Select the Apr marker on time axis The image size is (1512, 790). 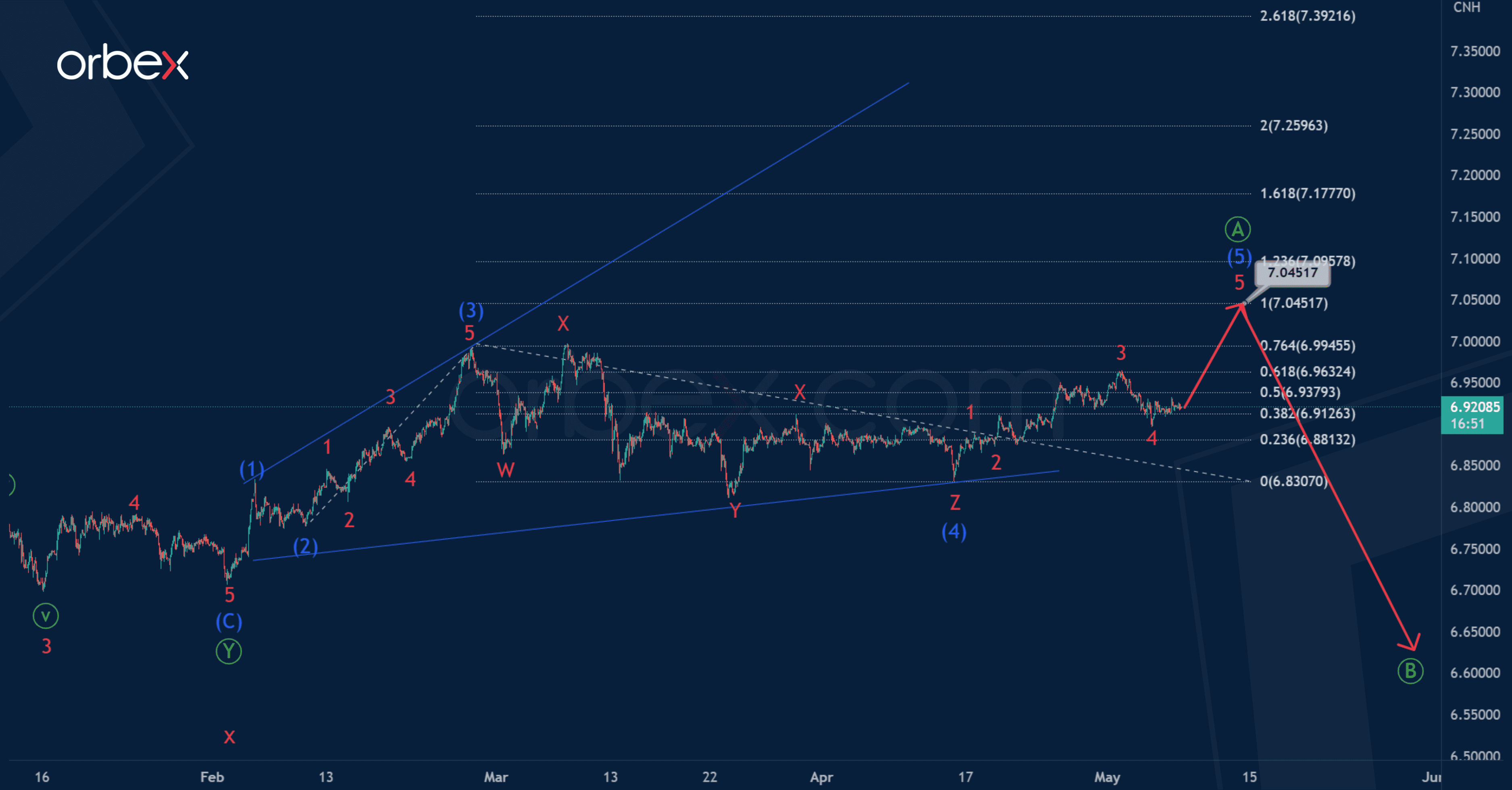pos(821,777)
